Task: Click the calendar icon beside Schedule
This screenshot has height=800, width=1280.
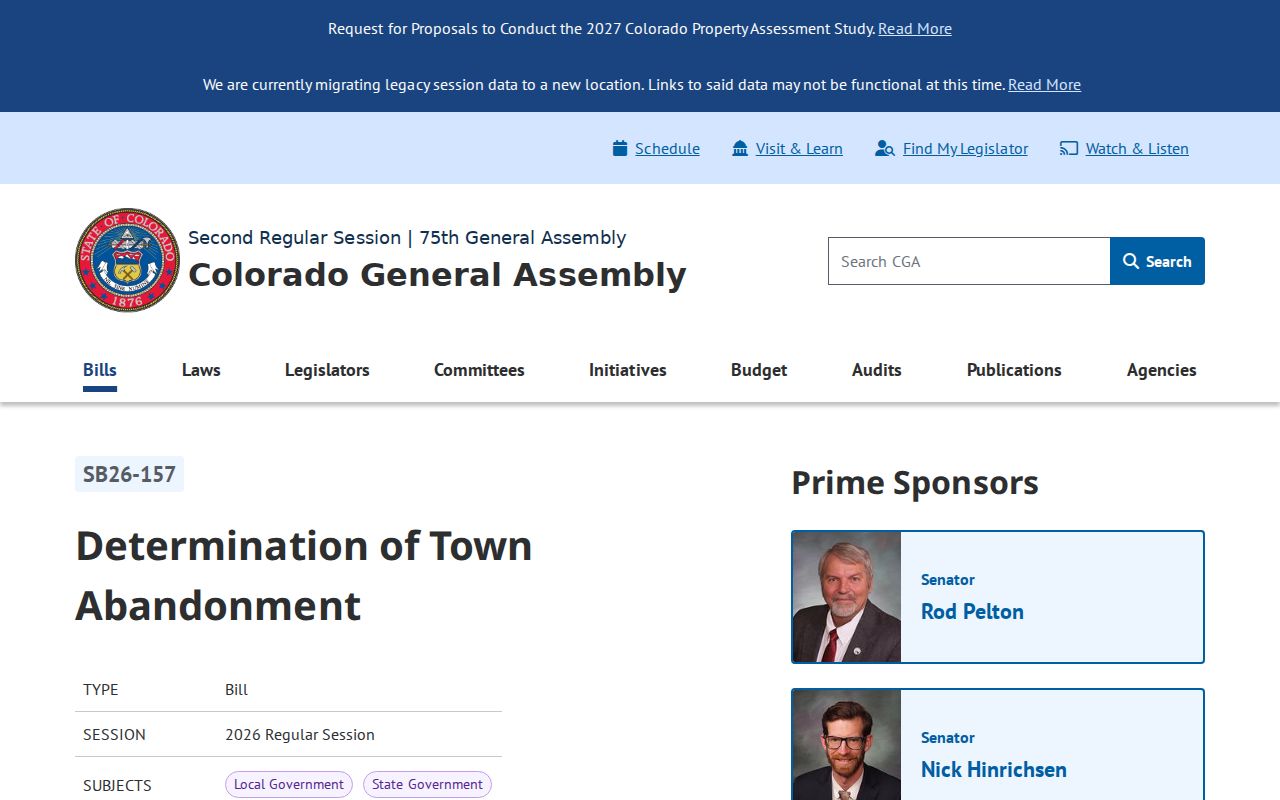Action: point(620,148)
